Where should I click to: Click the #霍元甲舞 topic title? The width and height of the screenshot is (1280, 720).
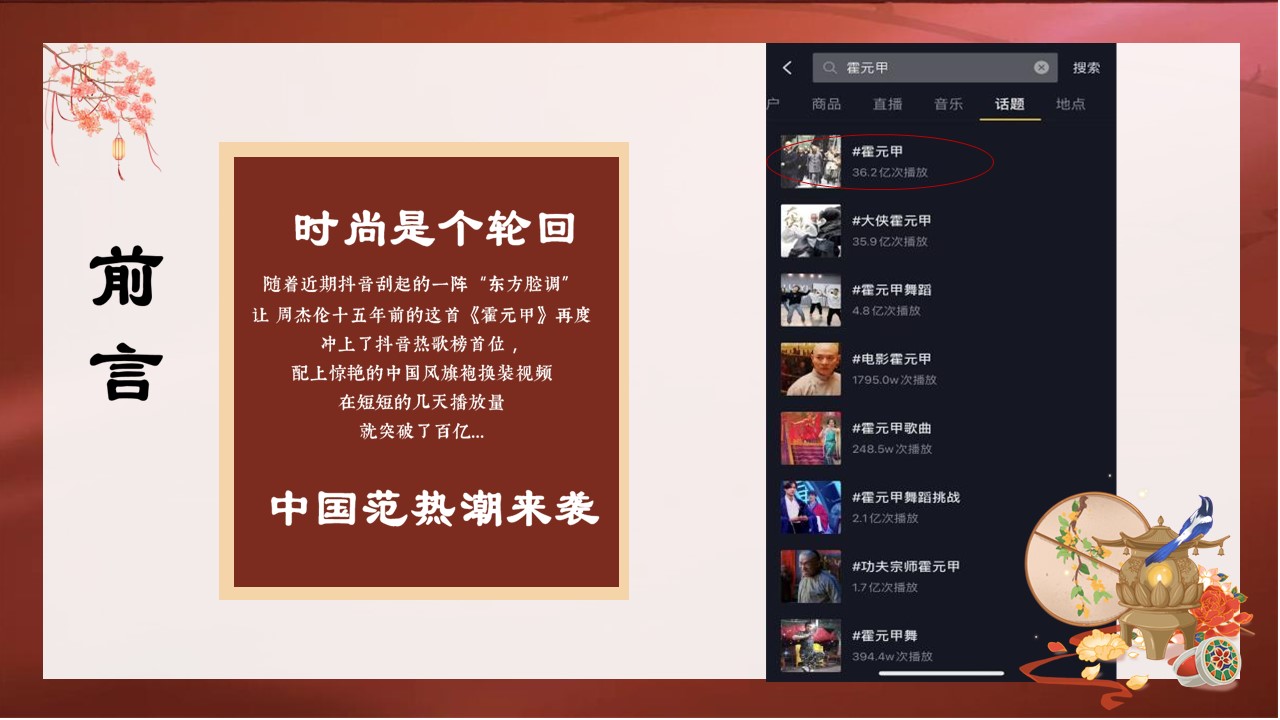click(x=885, y=635)
